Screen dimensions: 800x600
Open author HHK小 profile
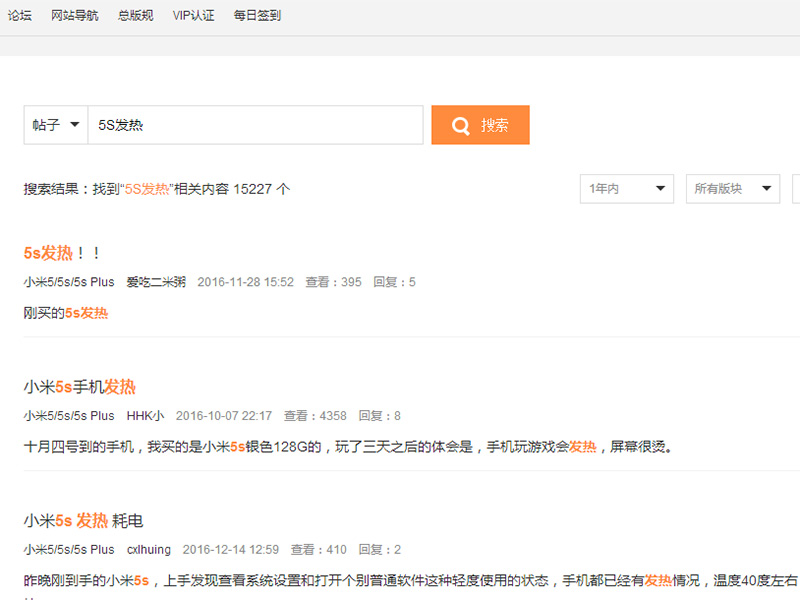coord(145,416)
